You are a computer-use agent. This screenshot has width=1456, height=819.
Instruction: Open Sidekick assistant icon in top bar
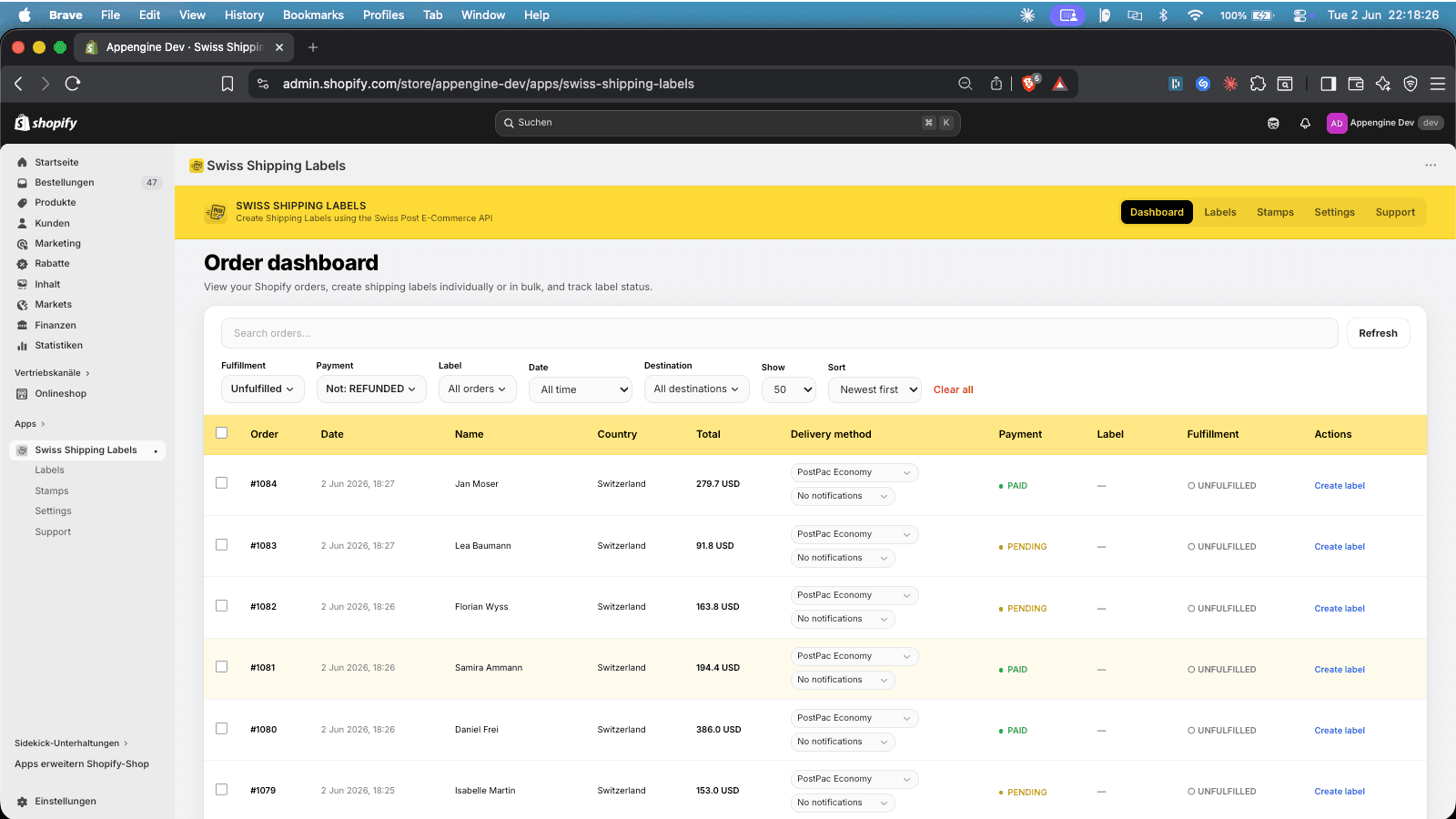pyautogui.click(x=1273, y=123)
